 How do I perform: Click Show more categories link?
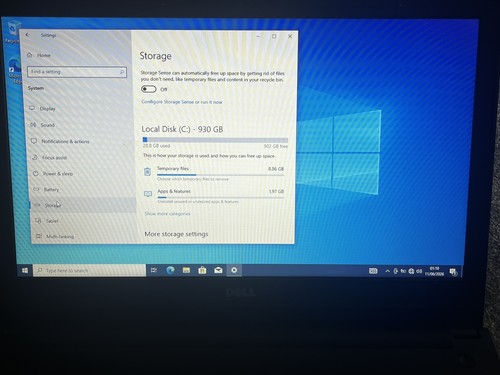167,214
